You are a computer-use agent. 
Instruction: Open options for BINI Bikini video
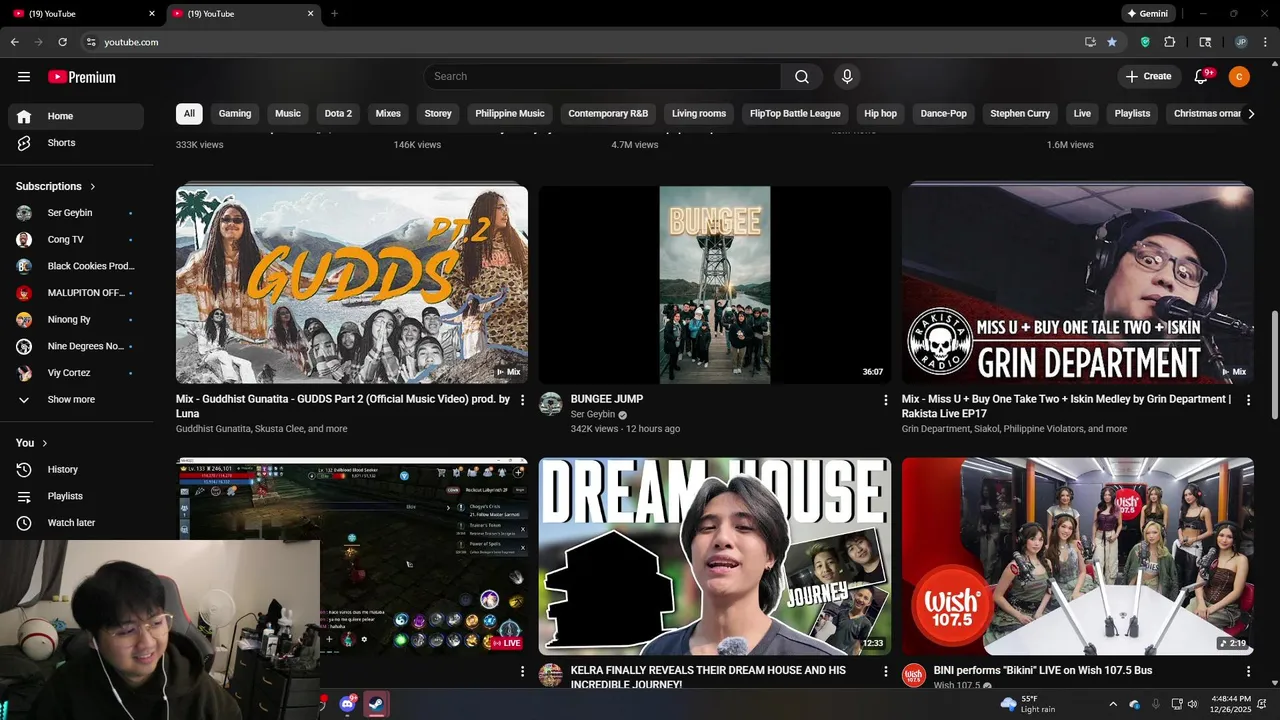1248,672
